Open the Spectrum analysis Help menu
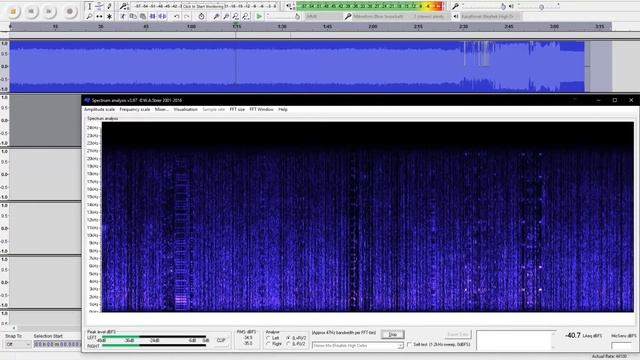 coord(283,109)
